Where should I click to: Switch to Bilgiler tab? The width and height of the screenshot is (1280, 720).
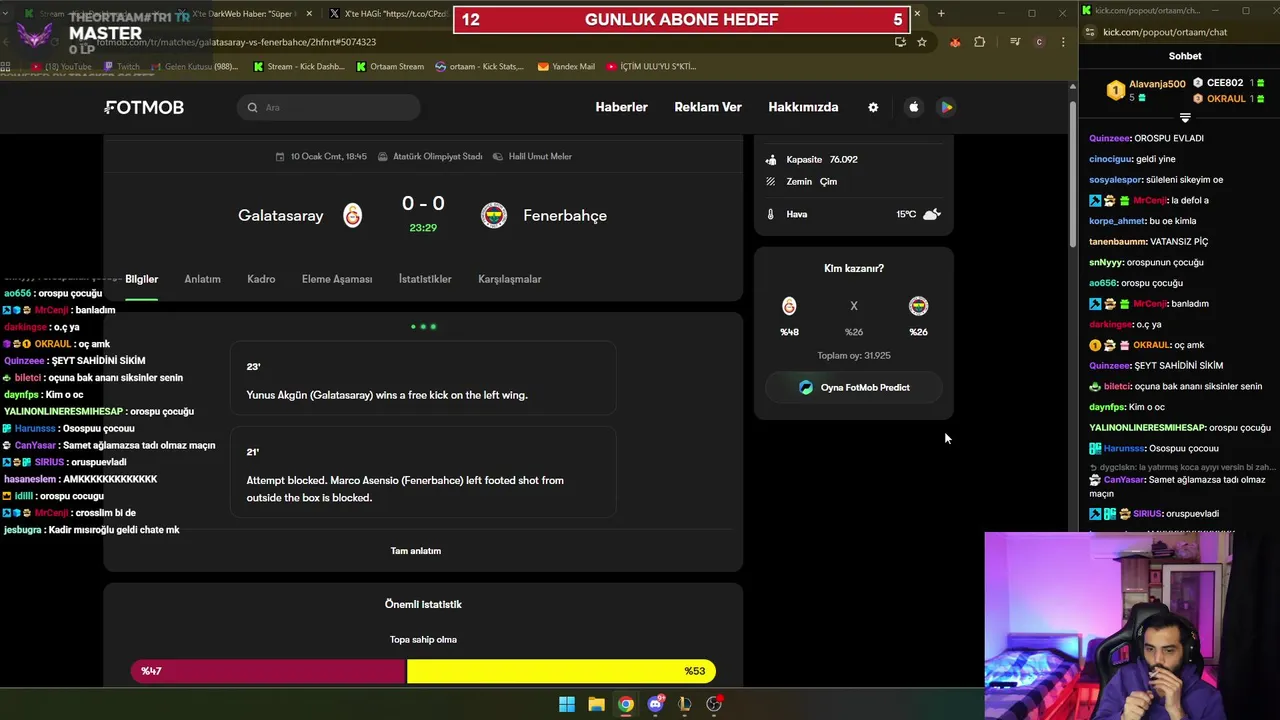point(141,279)
